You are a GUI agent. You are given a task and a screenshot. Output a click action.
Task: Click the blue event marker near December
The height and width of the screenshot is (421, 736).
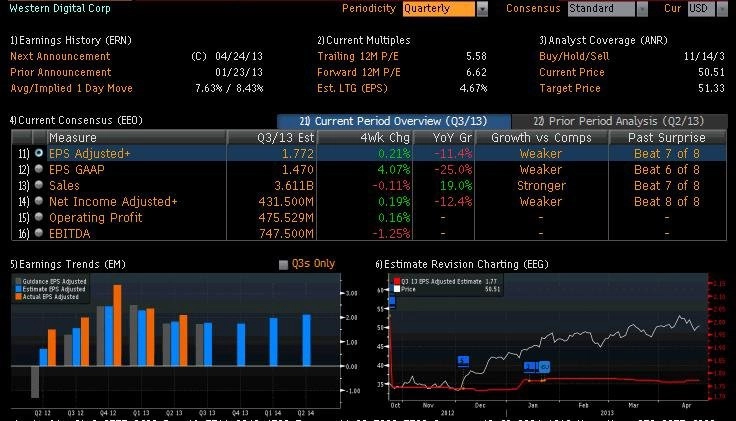pyautogui.click(x=463, y=361)
